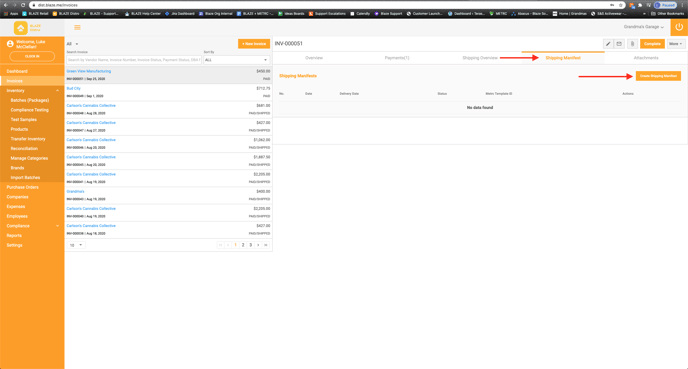
Task: Open Expenses in the sidebar
Action: [x=16, y=206]
